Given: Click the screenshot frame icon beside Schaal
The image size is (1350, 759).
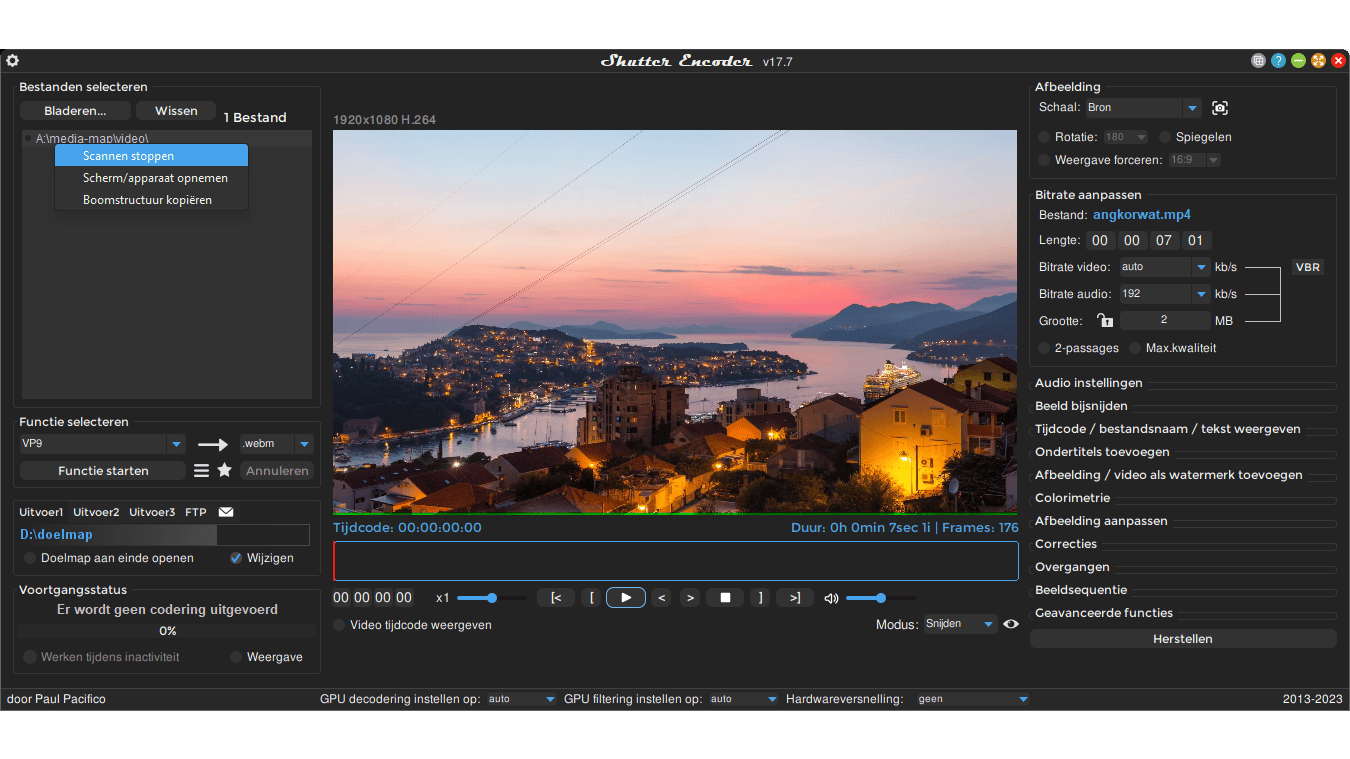Looking at the screenshot, I should pyautogui.click(x=1219, y=108).
